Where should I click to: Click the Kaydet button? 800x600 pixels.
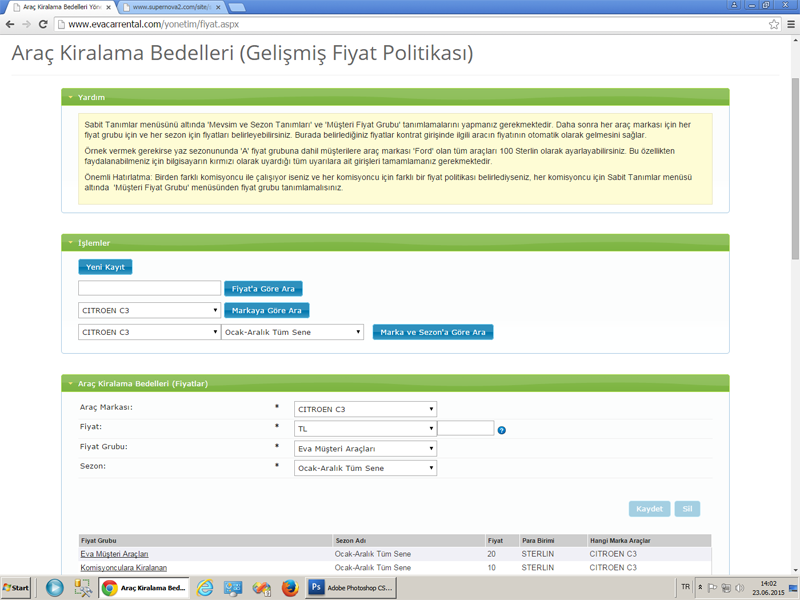coord(649,509)
